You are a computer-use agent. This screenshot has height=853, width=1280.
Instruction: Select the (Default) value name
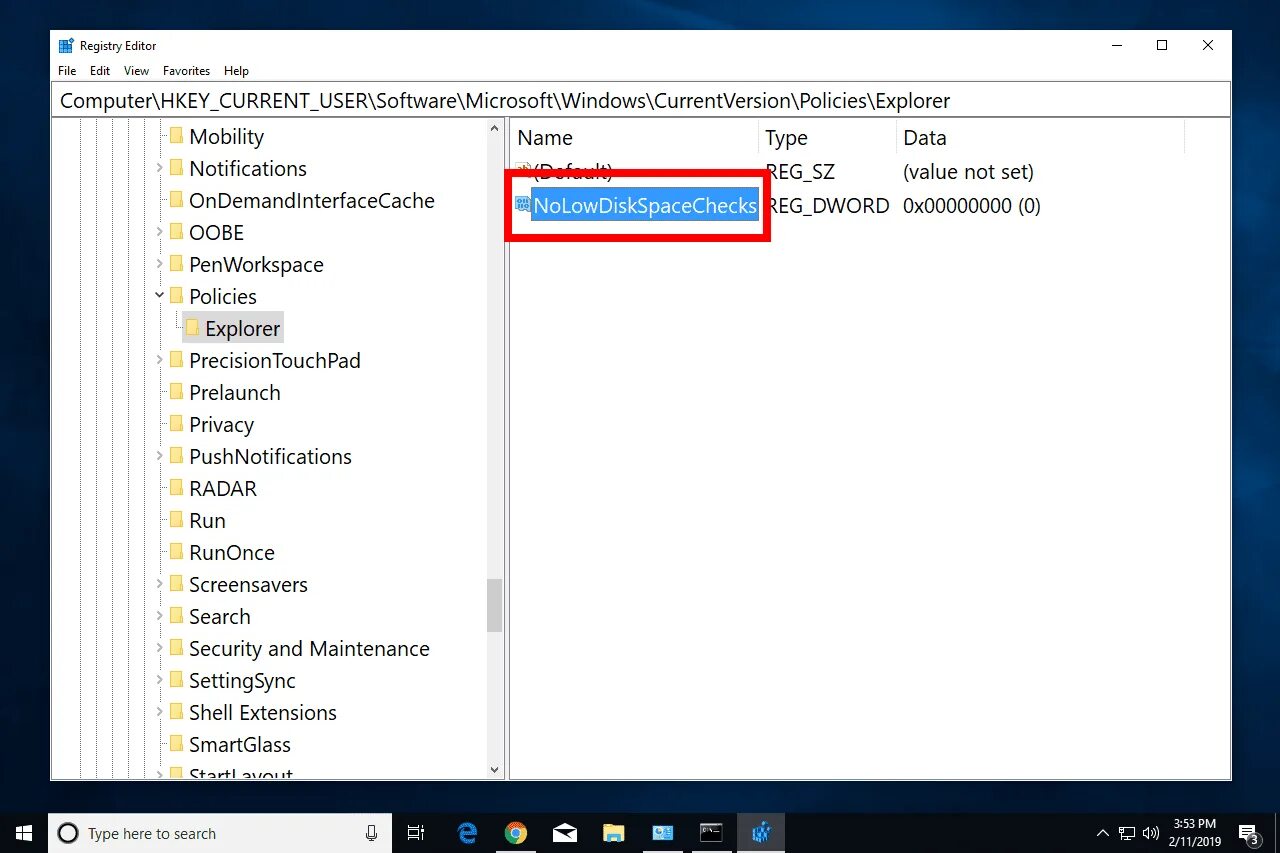click(x=572, y=171)
